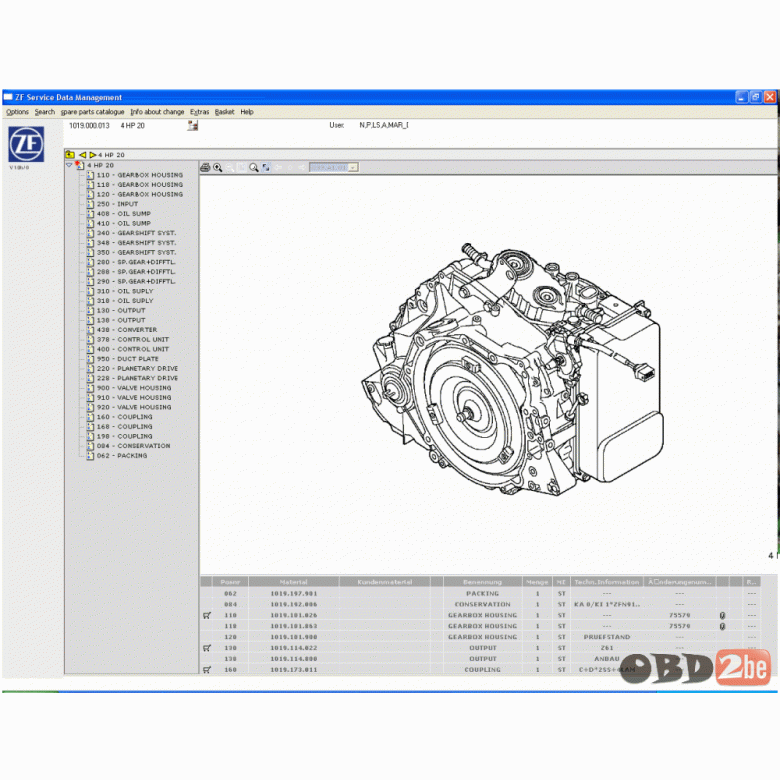Screen dimensions: 780x780
Task: Go forward with the yellow right arrow
Action: (92, 155)
